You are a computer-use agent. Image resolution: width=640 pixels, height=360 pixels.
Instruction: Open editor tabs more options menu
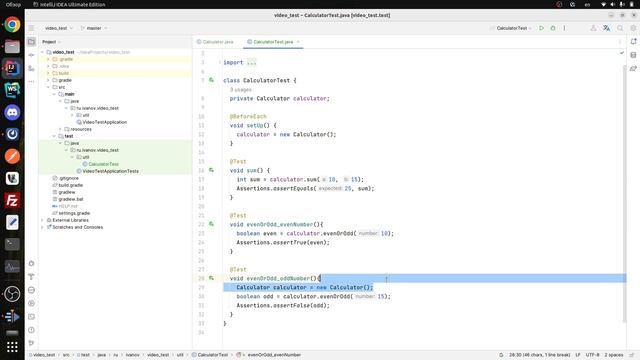pos(620,42)
